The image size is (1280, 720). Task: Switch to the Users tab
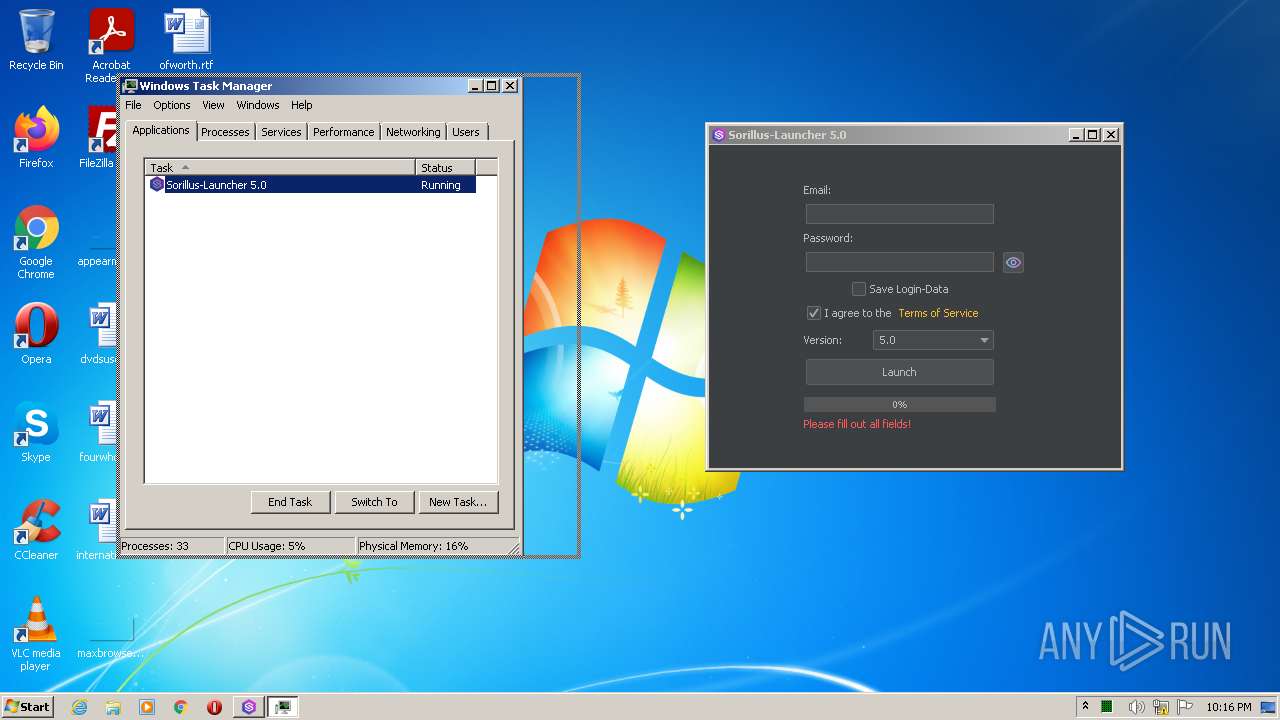tap(466, 132)
